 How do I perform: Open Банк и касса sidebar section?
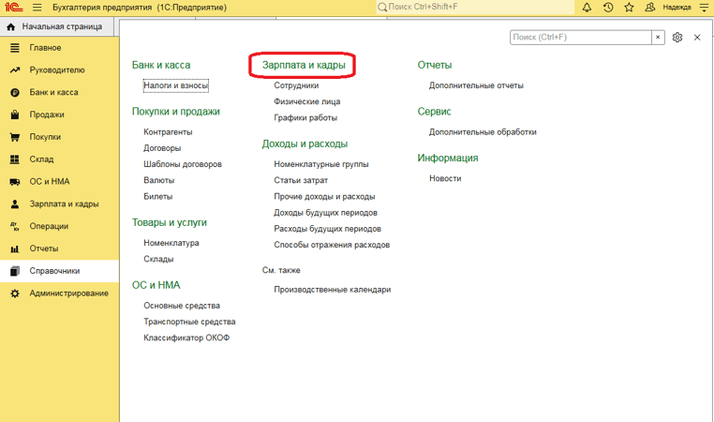(54, 92)
